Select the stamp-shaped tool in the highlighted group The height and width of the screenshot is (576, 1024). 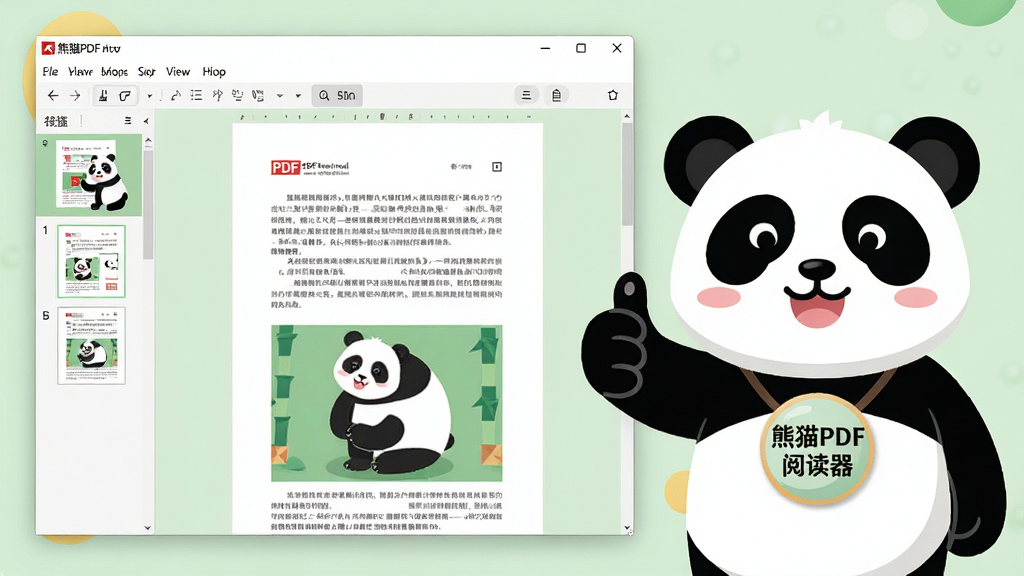[103, 95]
